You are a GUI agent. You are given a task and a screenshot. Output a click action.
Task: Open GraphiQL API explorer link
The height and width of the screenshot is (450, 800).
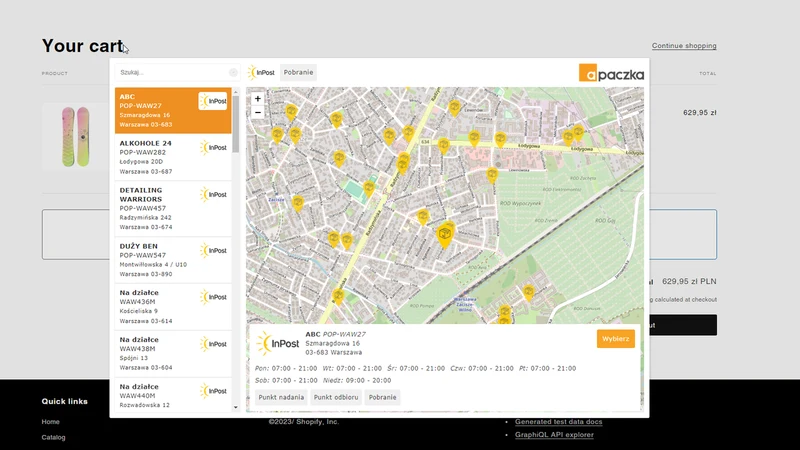click(555, 435)
